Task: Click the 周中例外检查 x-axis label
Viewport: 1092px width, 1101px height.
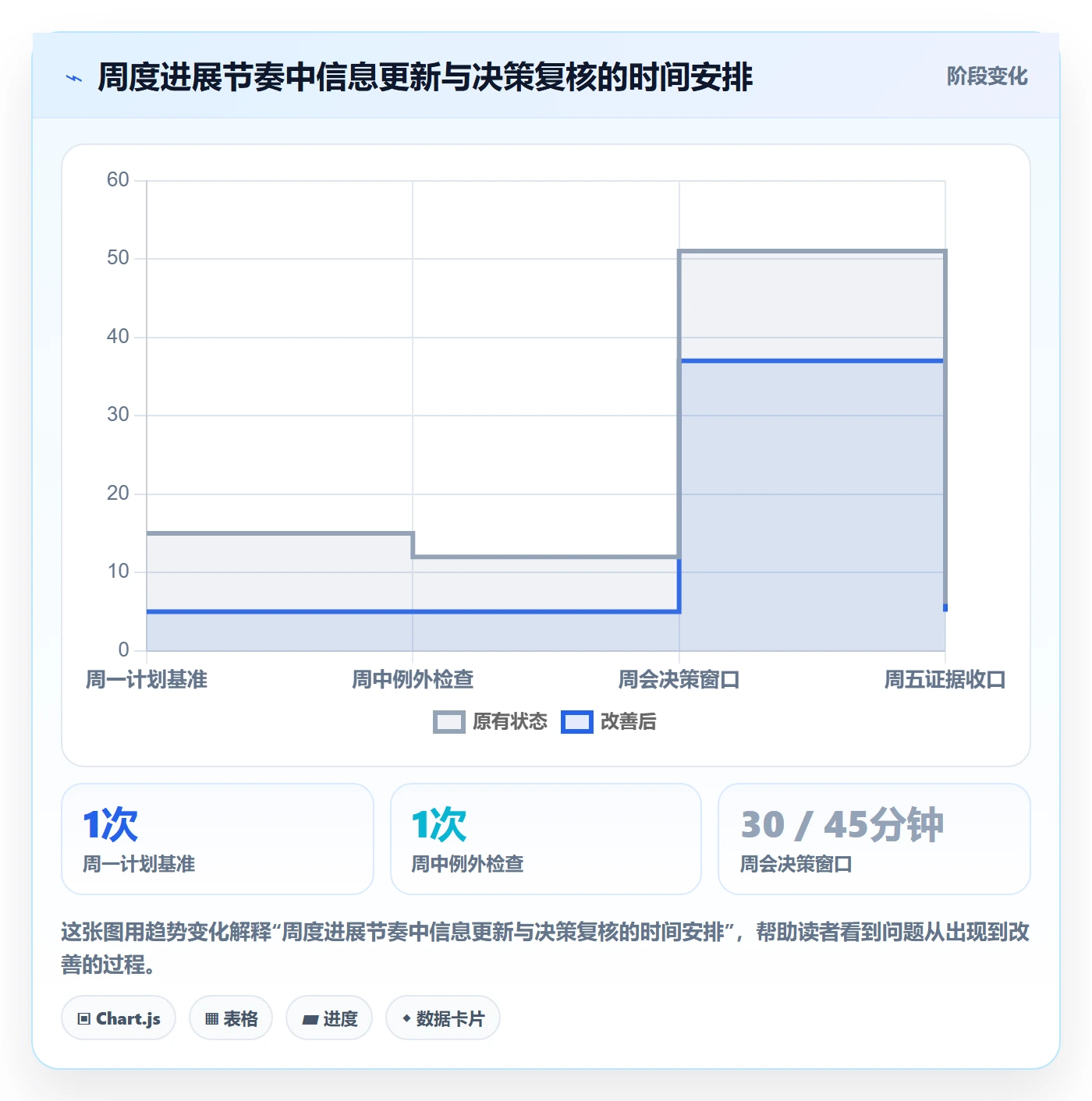Action: pyautogui.click(x=413, y=680)
